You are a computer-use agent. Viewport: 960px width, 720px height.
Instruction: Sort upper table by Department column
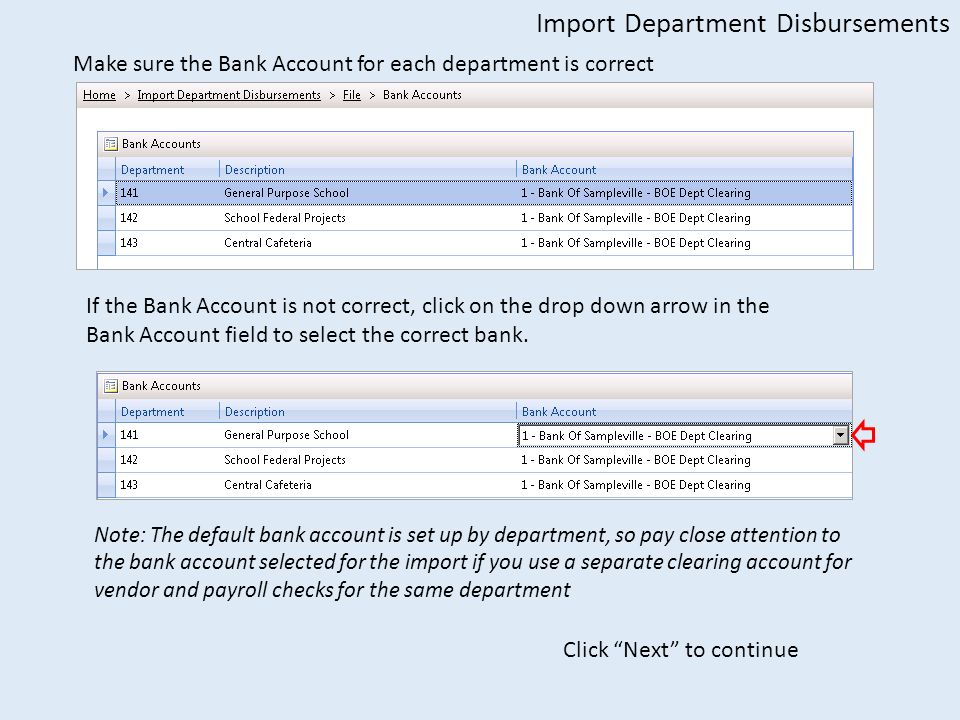pyautogui.click(x=167, y=170)
